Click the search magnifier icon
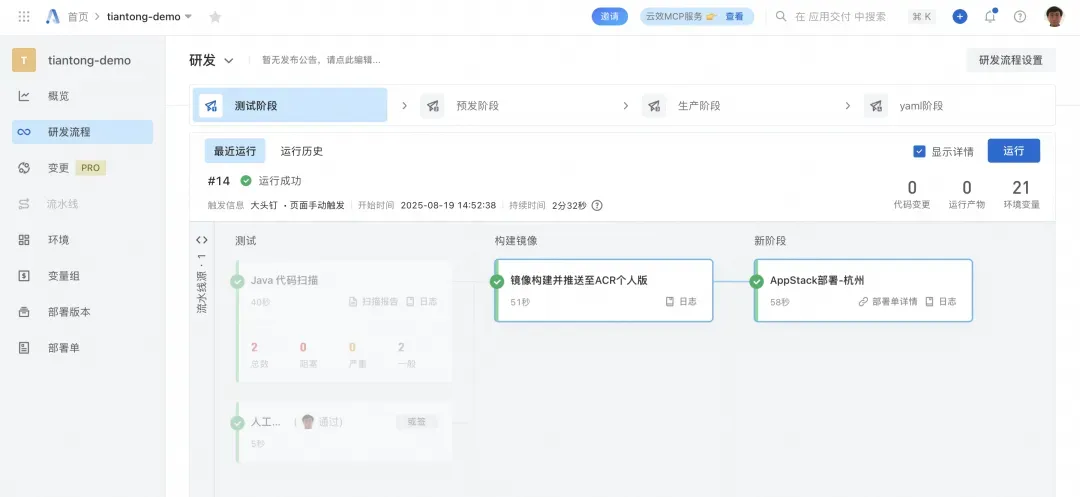 781,17
